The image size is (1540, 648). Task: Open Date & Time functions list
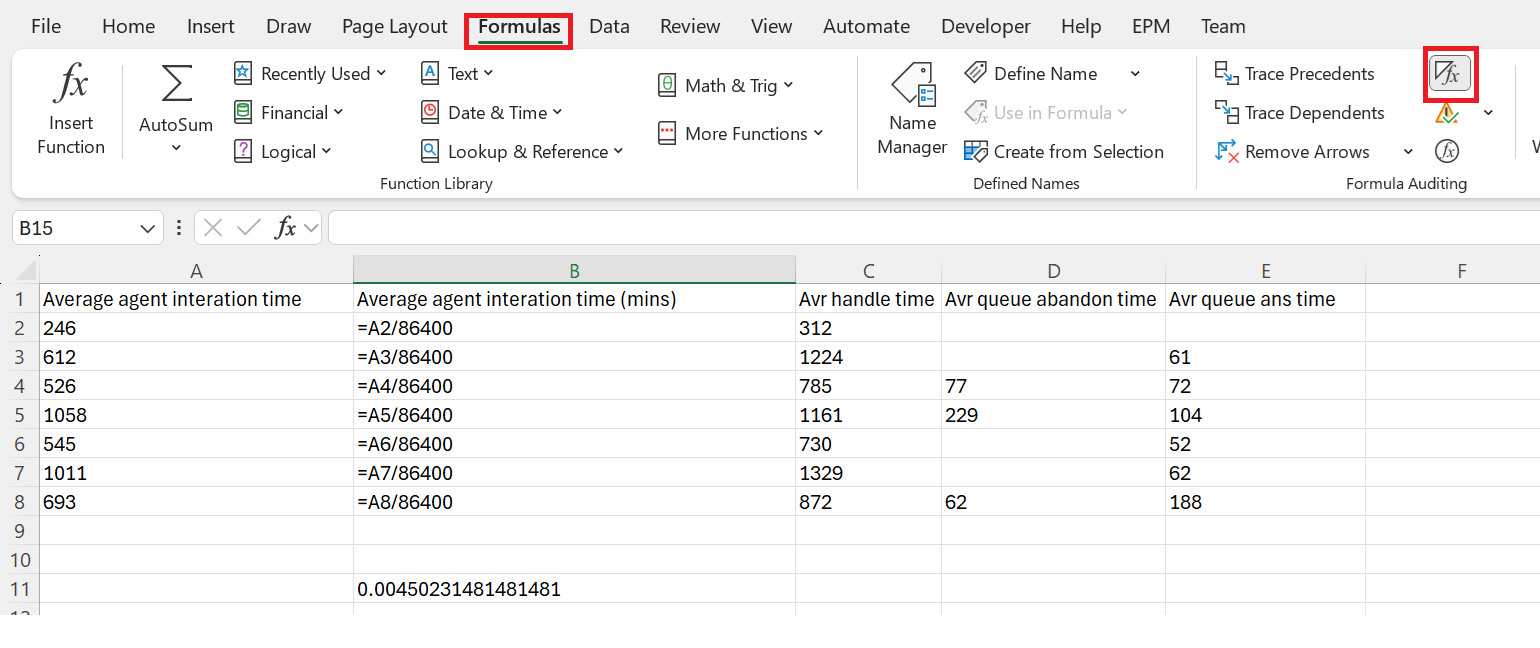click(492, 113)
